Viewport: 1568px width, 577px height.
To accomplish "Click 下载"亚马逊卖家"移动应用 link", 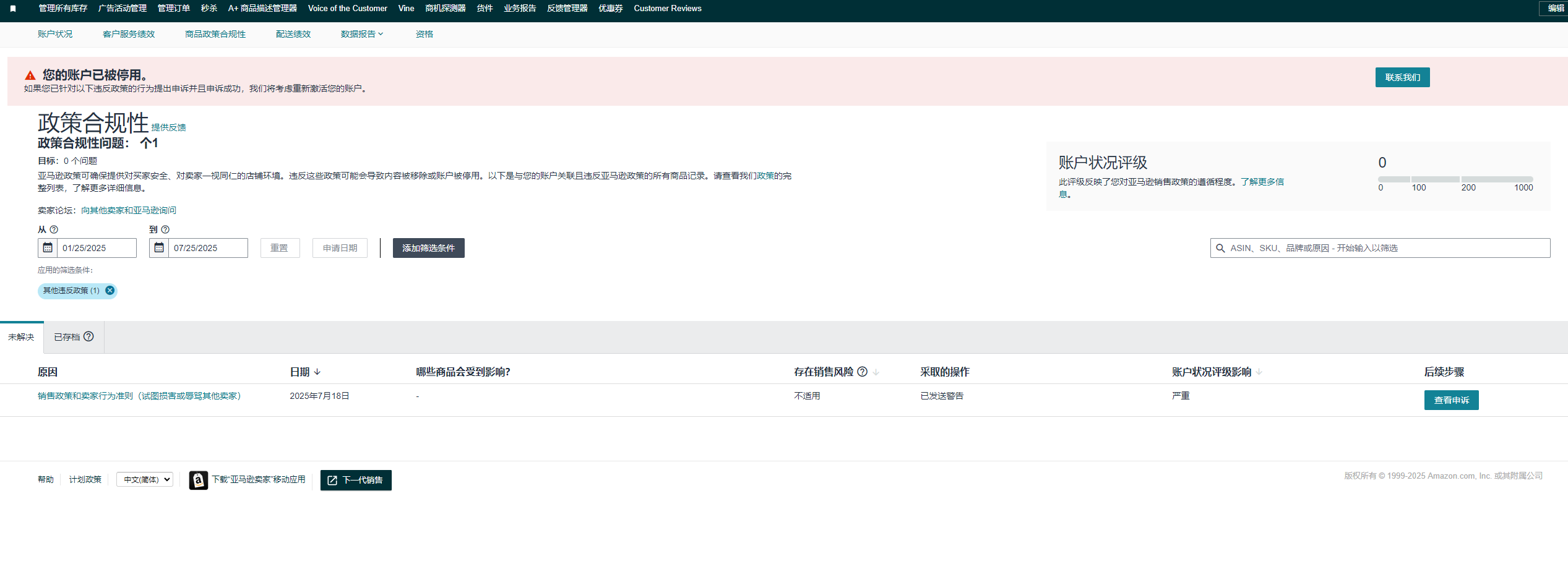I will click(x=259, y=479).
